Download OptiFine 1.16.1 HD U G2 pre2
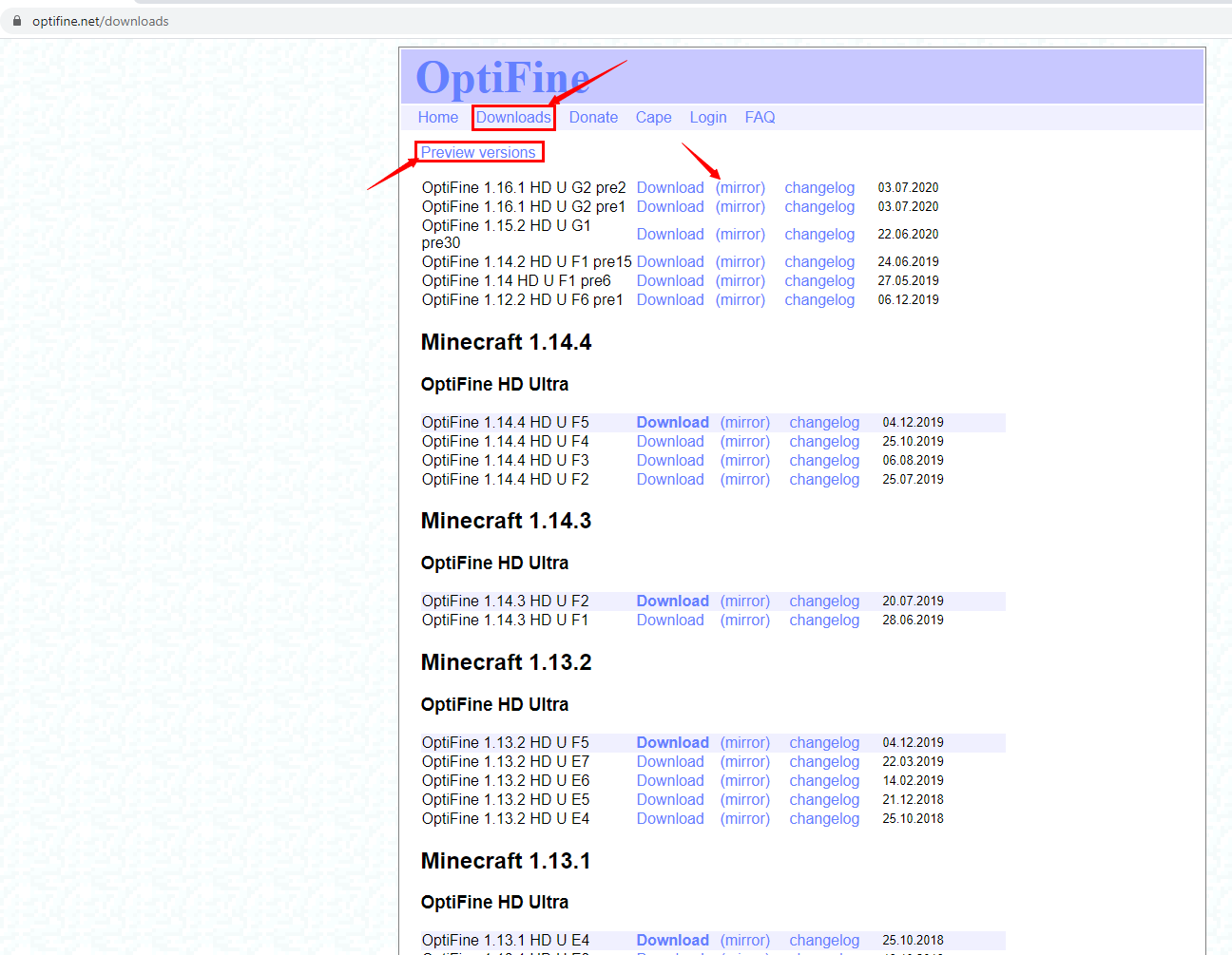 tap(670, 187)
